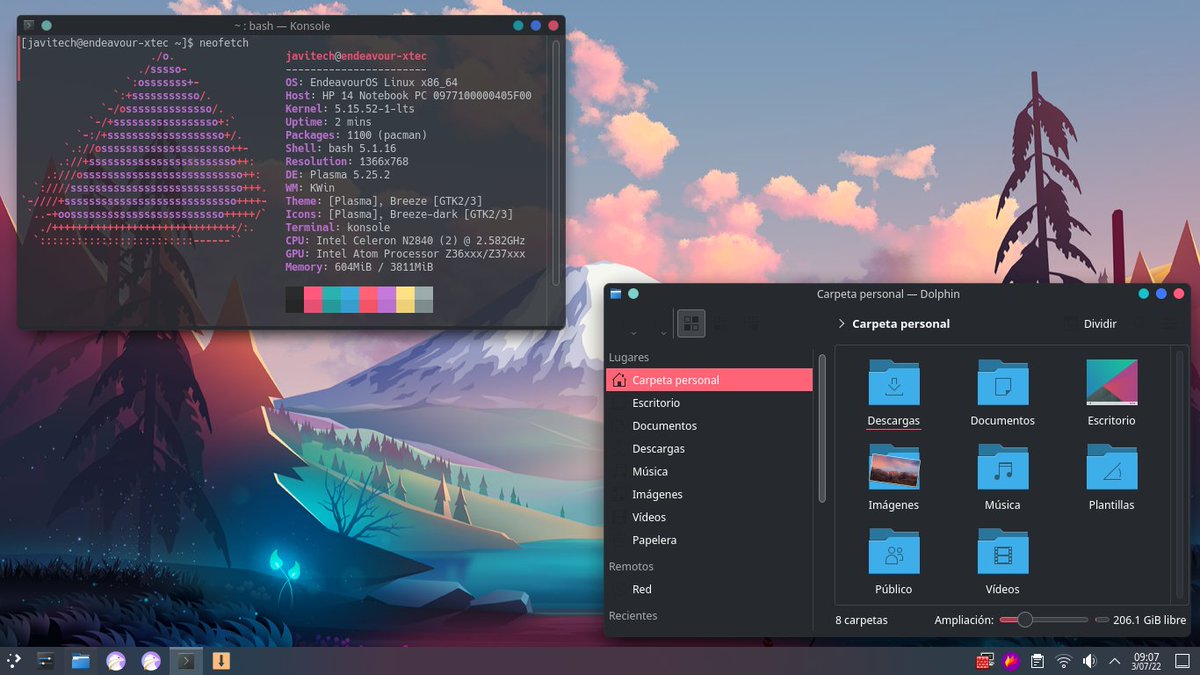The image size is (1200, 675).
Task: Open the firewall icon in the system tray
Action: 984,661
